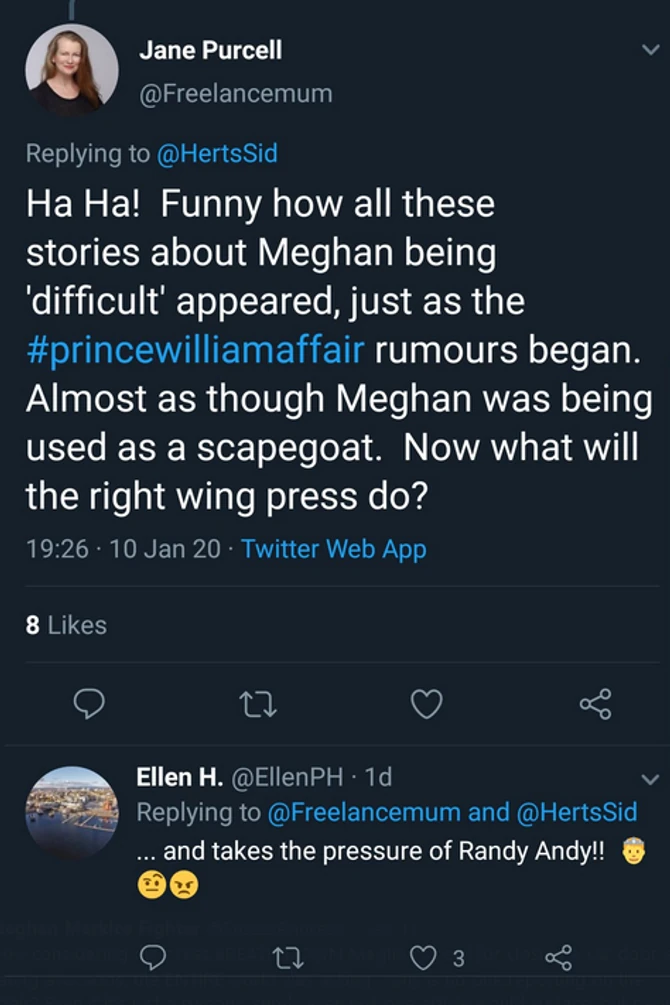This screenshot has width=670, height=1005.
Task: Open the chevron menu on Jane Purcell's tweet
Action: click(x=650, y=50)
